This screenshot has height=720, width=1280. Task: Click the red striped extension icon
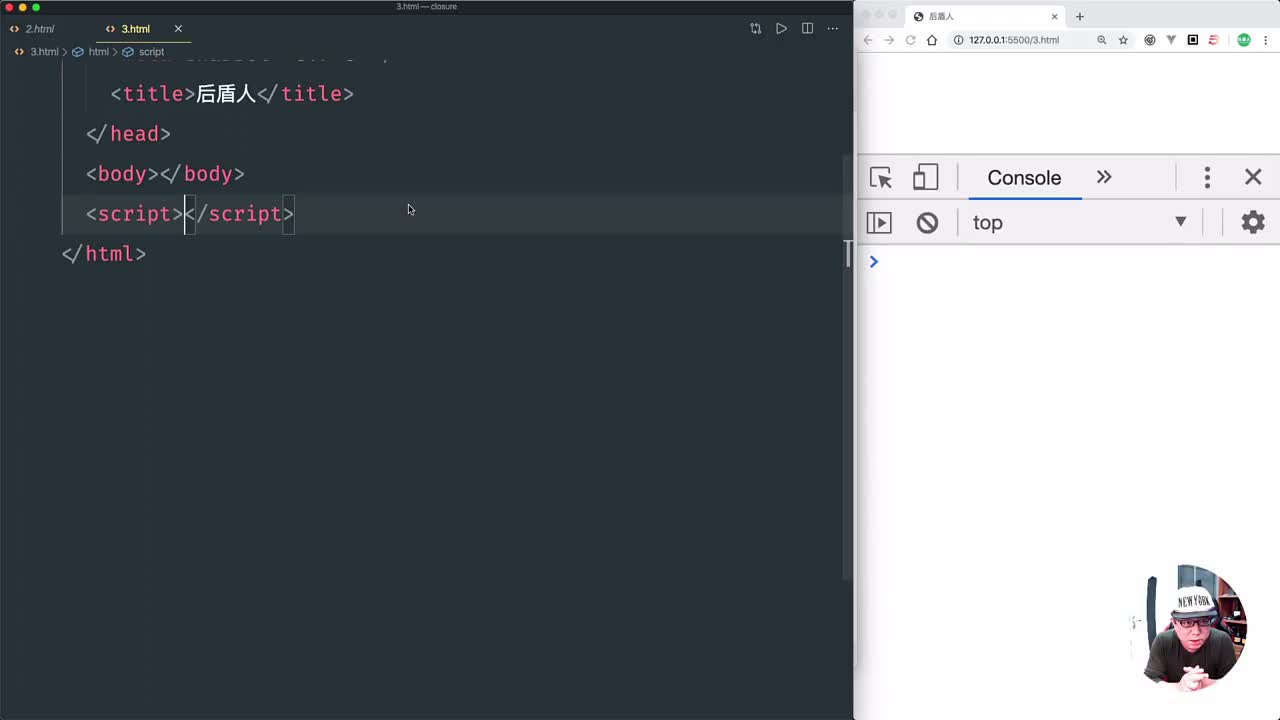point(1214,40)
